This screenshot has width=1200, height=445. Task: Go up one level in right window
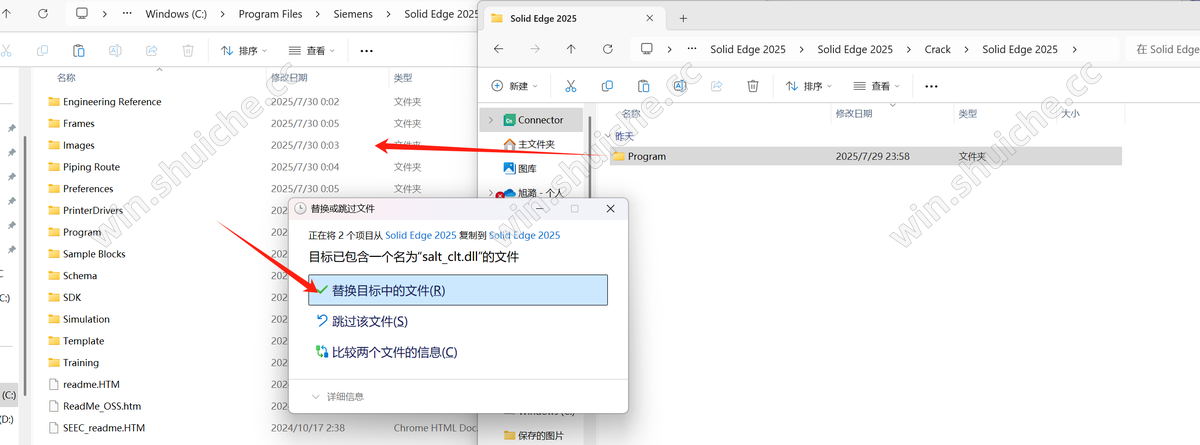coord(571,49)
